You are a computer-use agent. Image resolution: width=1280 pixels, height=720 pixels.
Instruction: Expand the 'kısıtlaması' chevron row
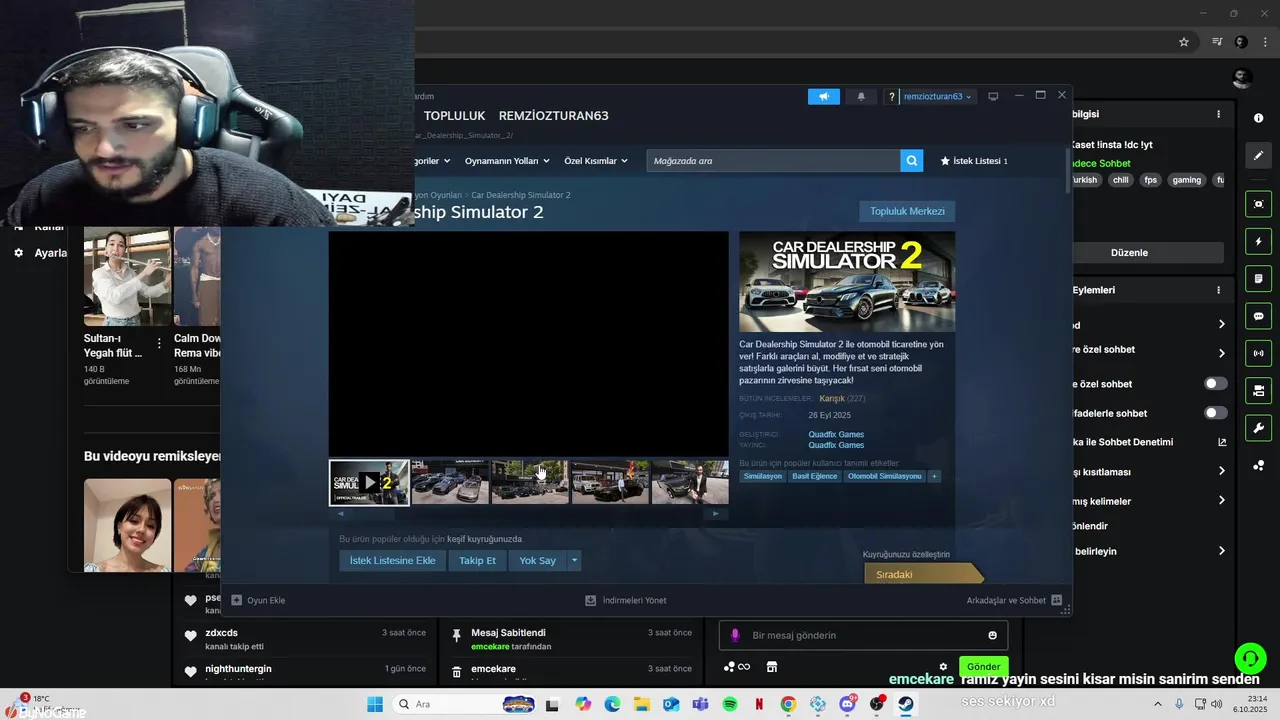(x=1221, y=471)
